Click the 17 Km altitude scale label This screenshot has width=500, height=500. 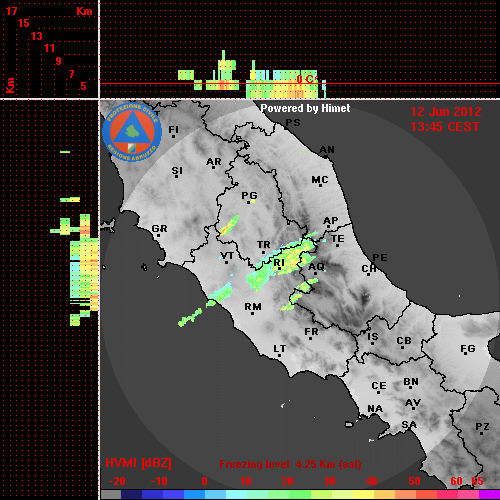tap(11, 11)
